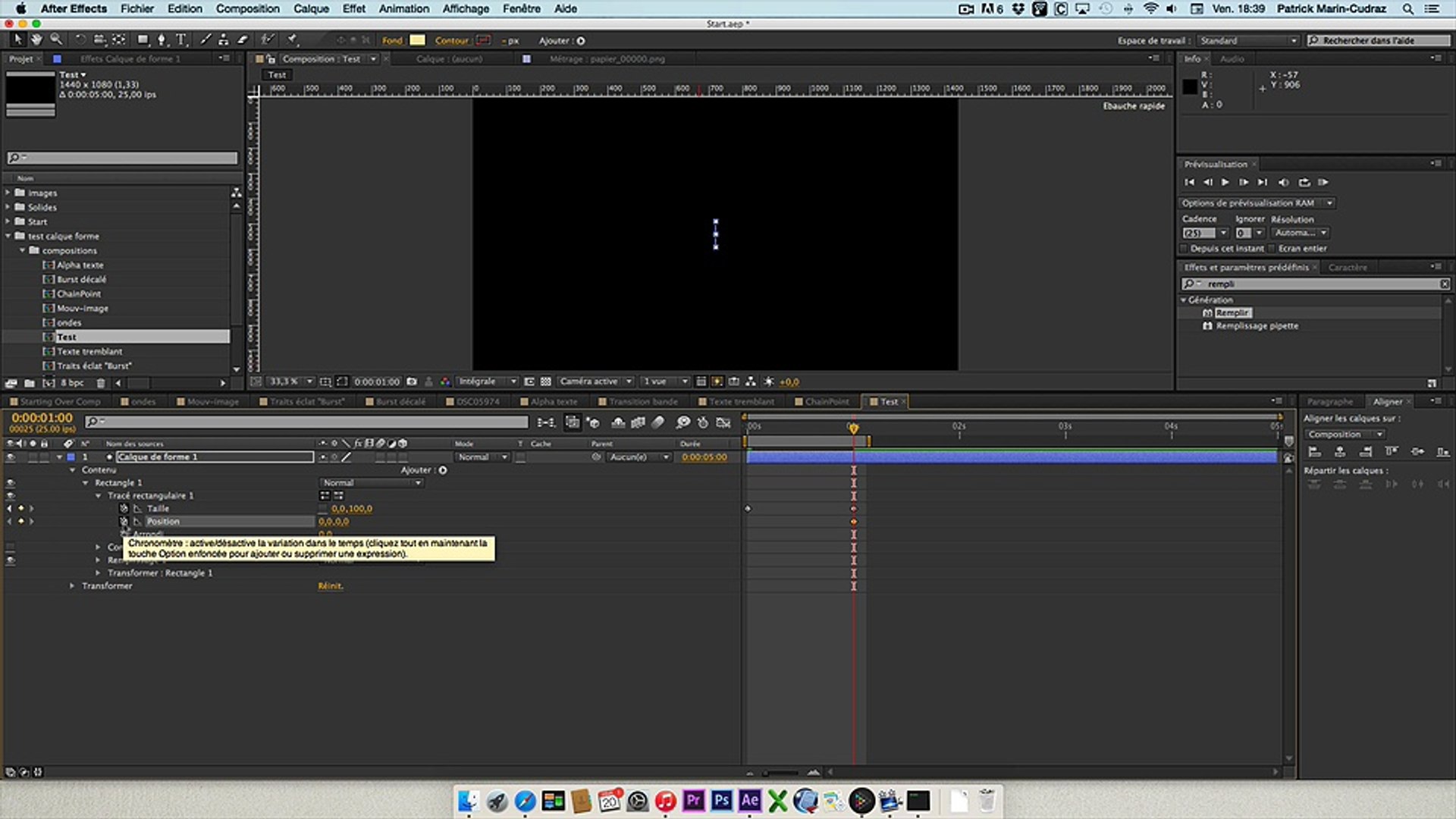Check Ecran entier checkbox
This screenshot has width=1456, height=819.
pos(1272,249)
